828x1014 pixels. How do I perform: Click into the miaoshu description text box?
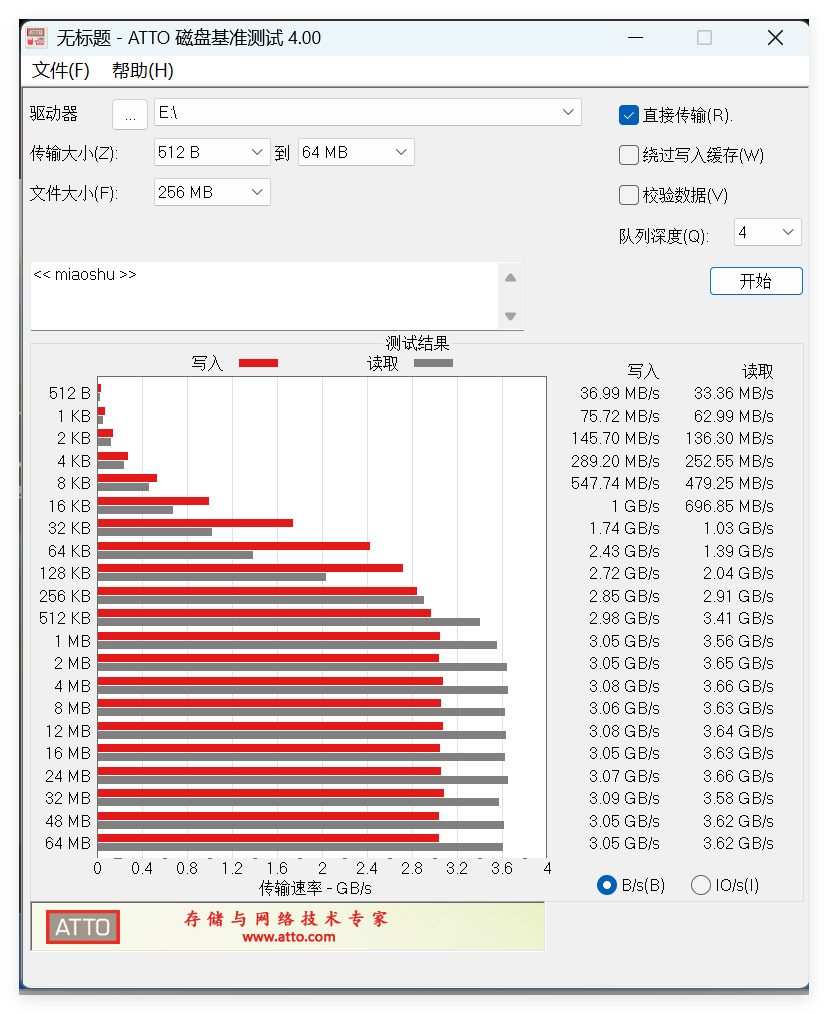[x=264, y=296]
